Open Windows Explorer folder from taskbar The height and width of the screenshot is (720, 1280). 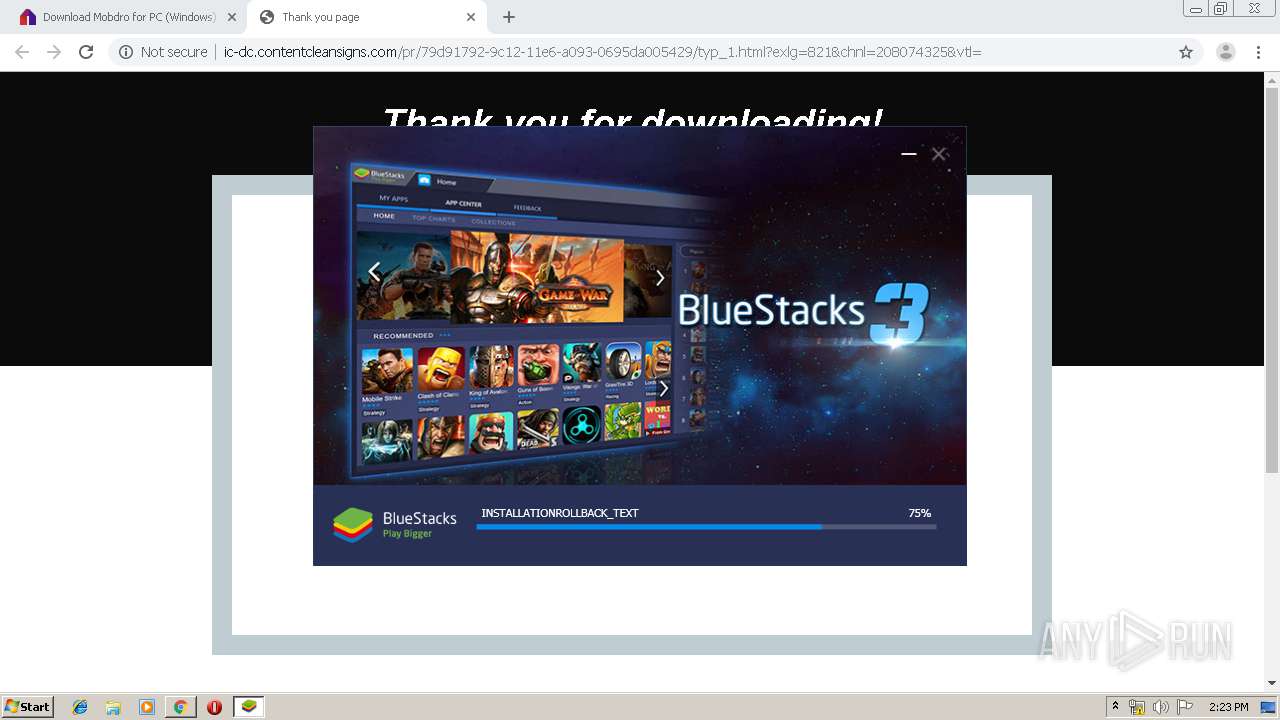coord(113,707)
